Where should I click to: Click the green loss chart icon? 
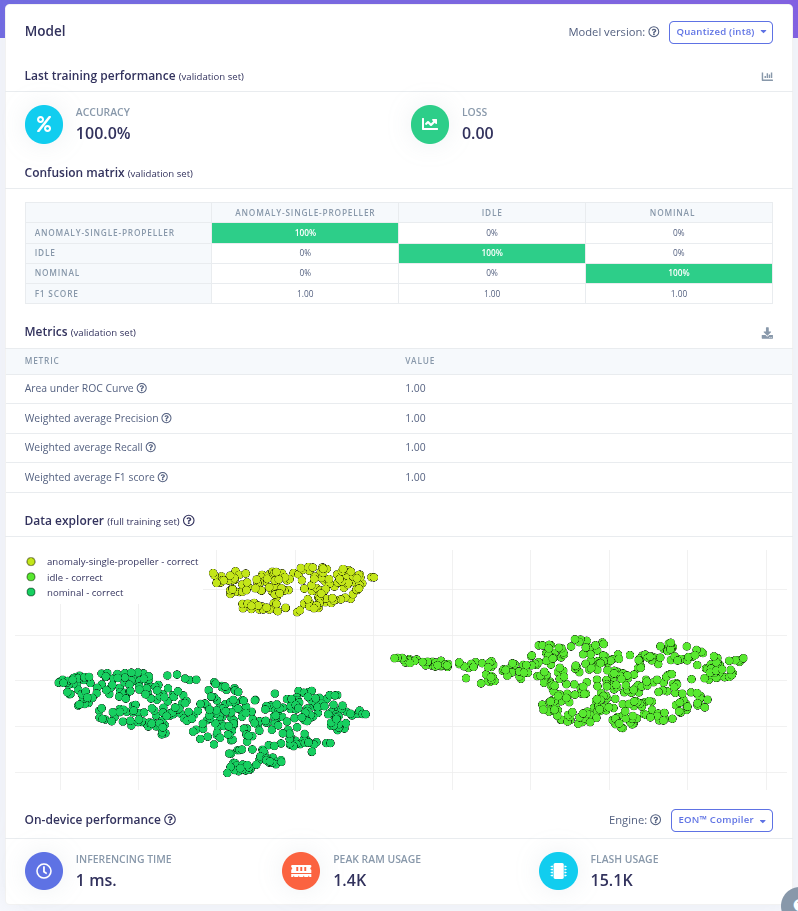coord(430,124)
